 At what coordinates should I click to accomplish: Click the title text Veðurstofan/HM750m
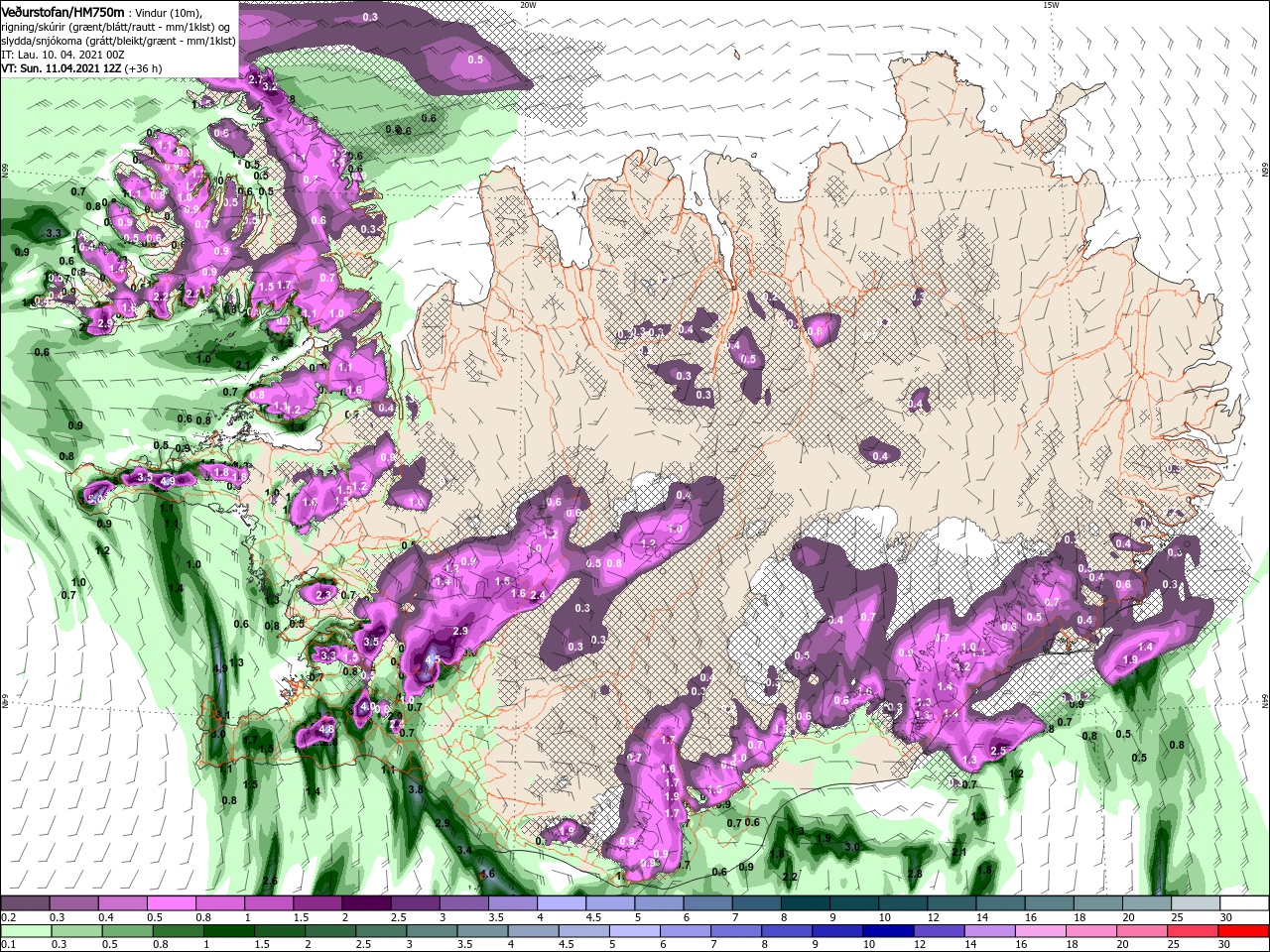point(63,12)
